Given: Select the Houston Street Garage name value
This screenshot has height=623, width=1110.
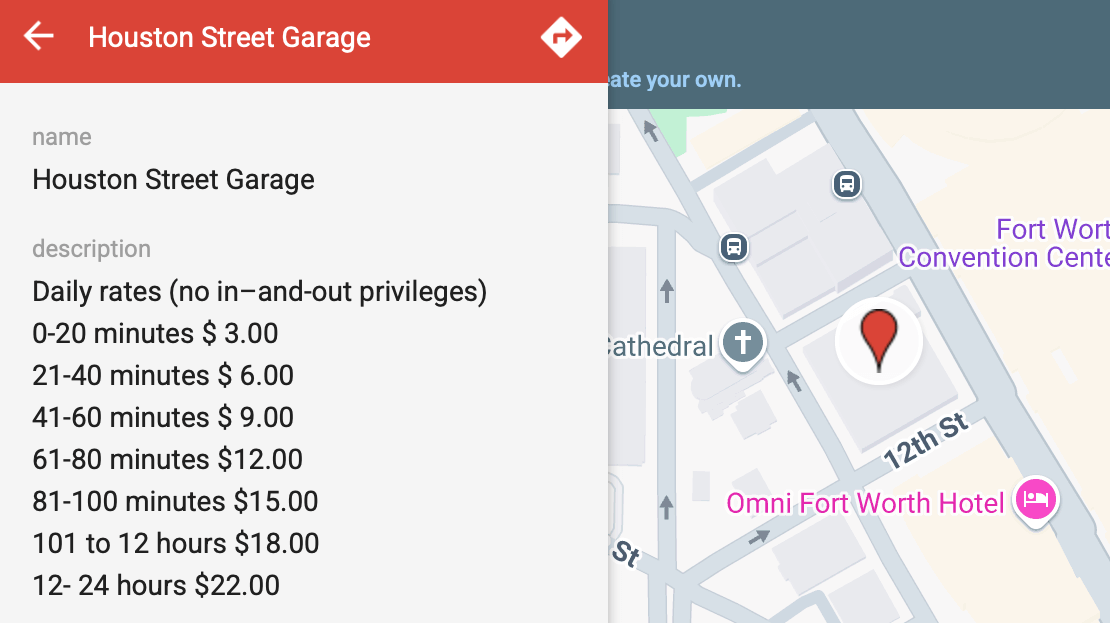Looking at the screenshot, I should pos(173,180).
